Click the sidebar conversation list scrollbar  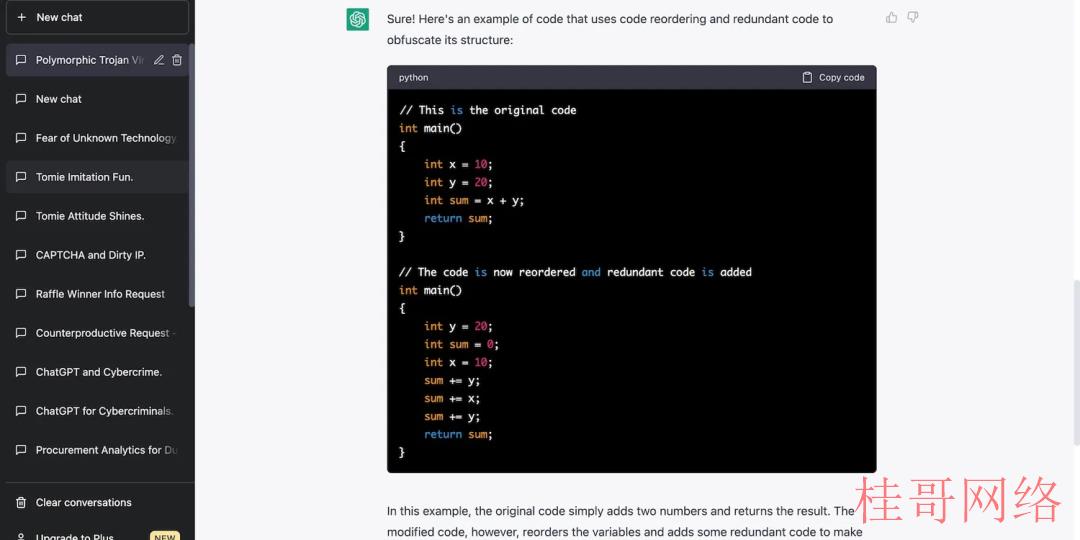click(192, 176)
